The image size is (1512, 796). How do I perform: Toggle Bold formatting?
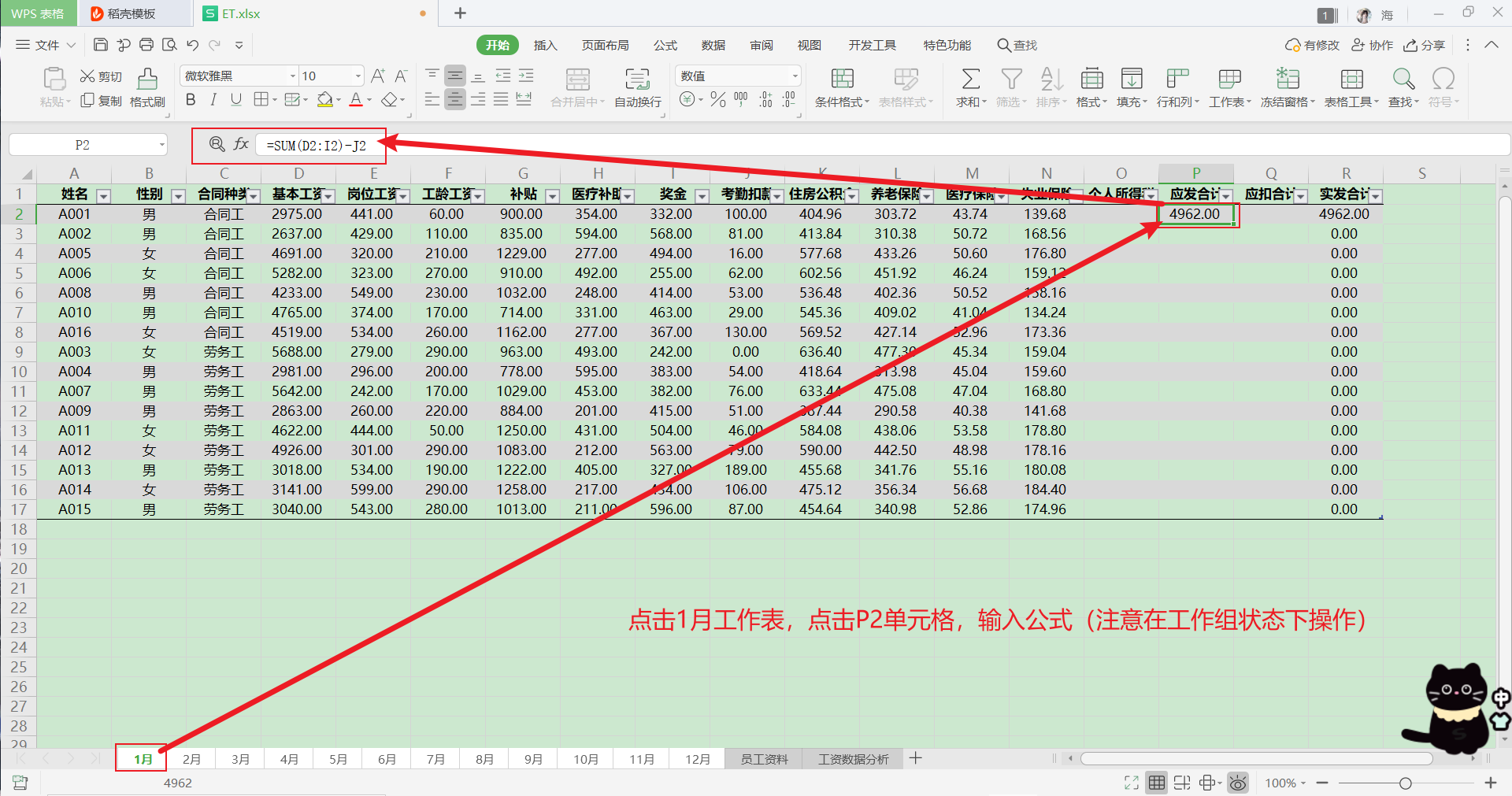[x=191, y=100]
